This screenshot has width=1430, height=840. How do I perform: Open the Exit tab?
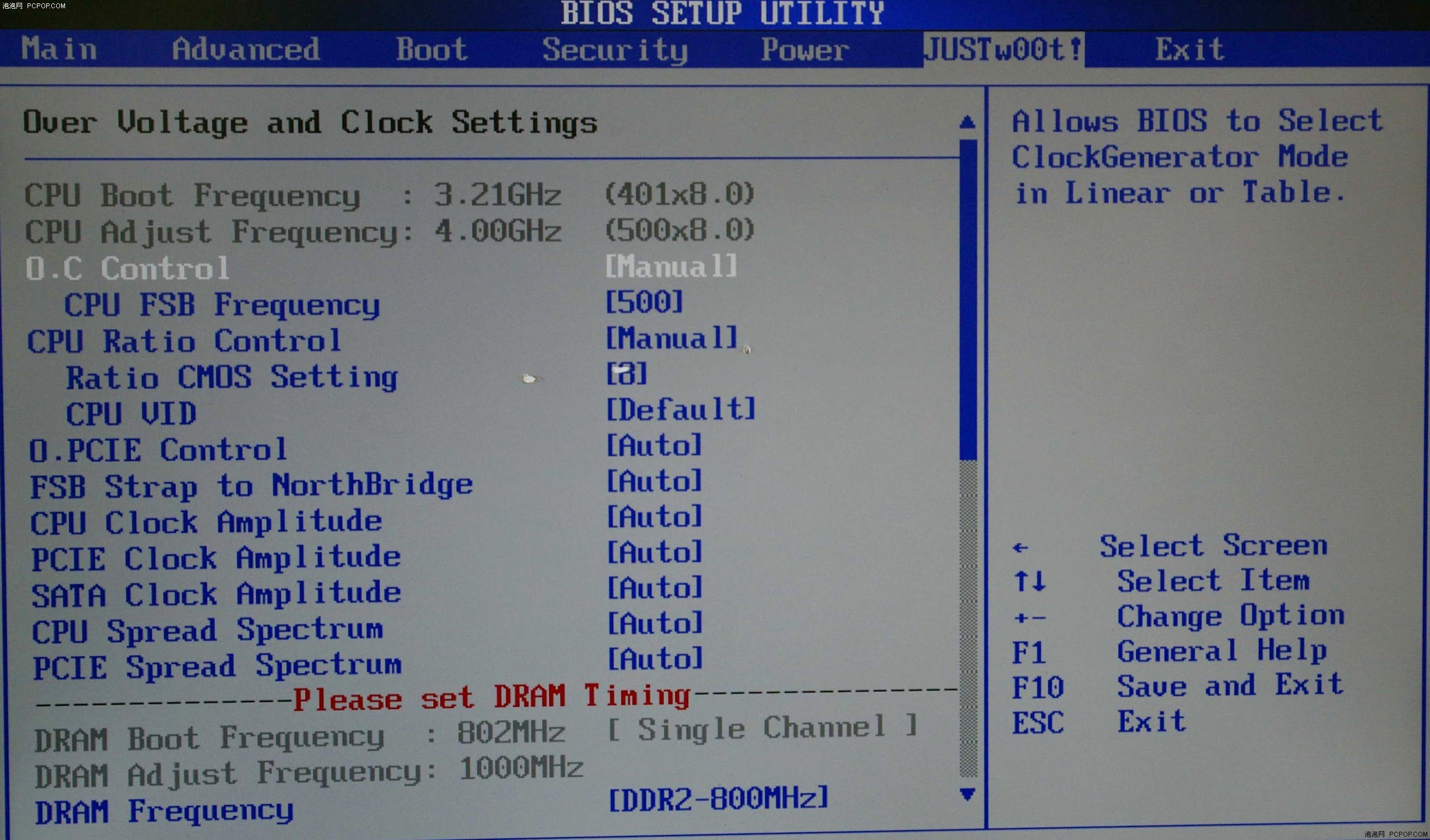1189,50
